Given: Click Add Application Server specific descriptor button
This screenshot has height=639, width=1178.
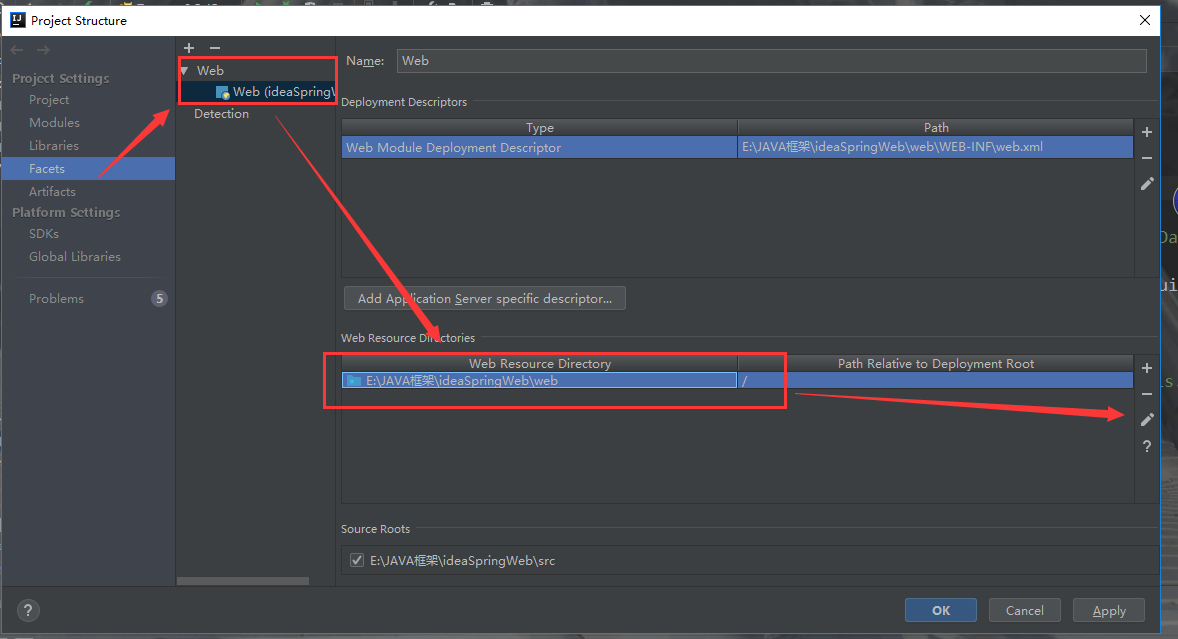Looking at the screenshot, I should [x=485, y=299].
